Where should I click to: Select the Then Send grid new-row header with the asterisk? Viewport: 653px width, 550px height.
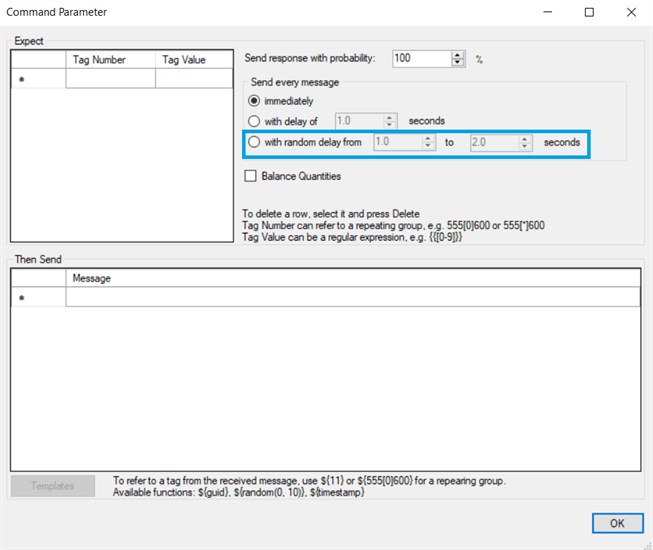point(38,297)
